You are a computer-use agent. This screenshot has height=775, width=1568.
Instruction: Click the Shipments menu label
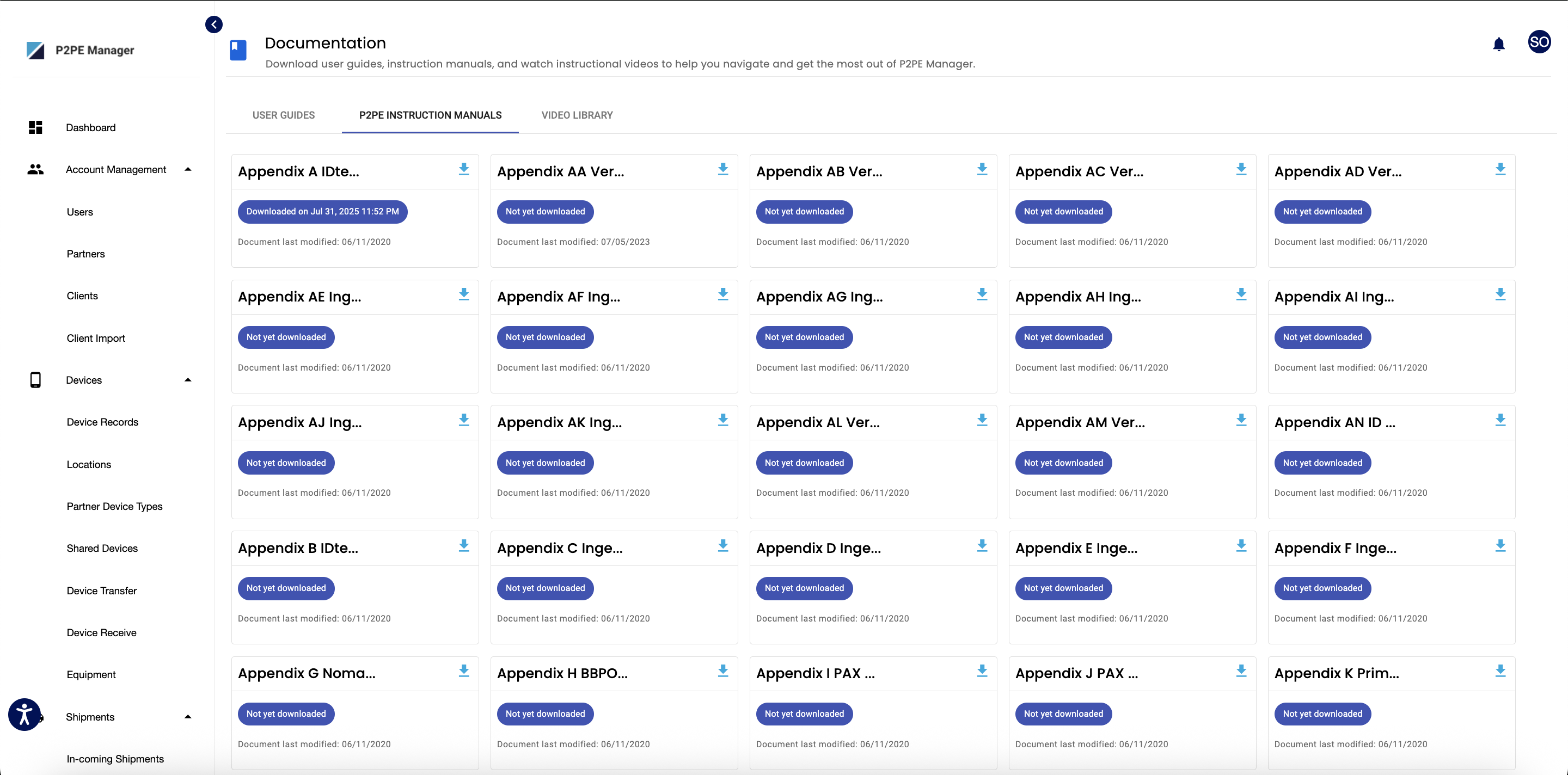pos(90,717)
